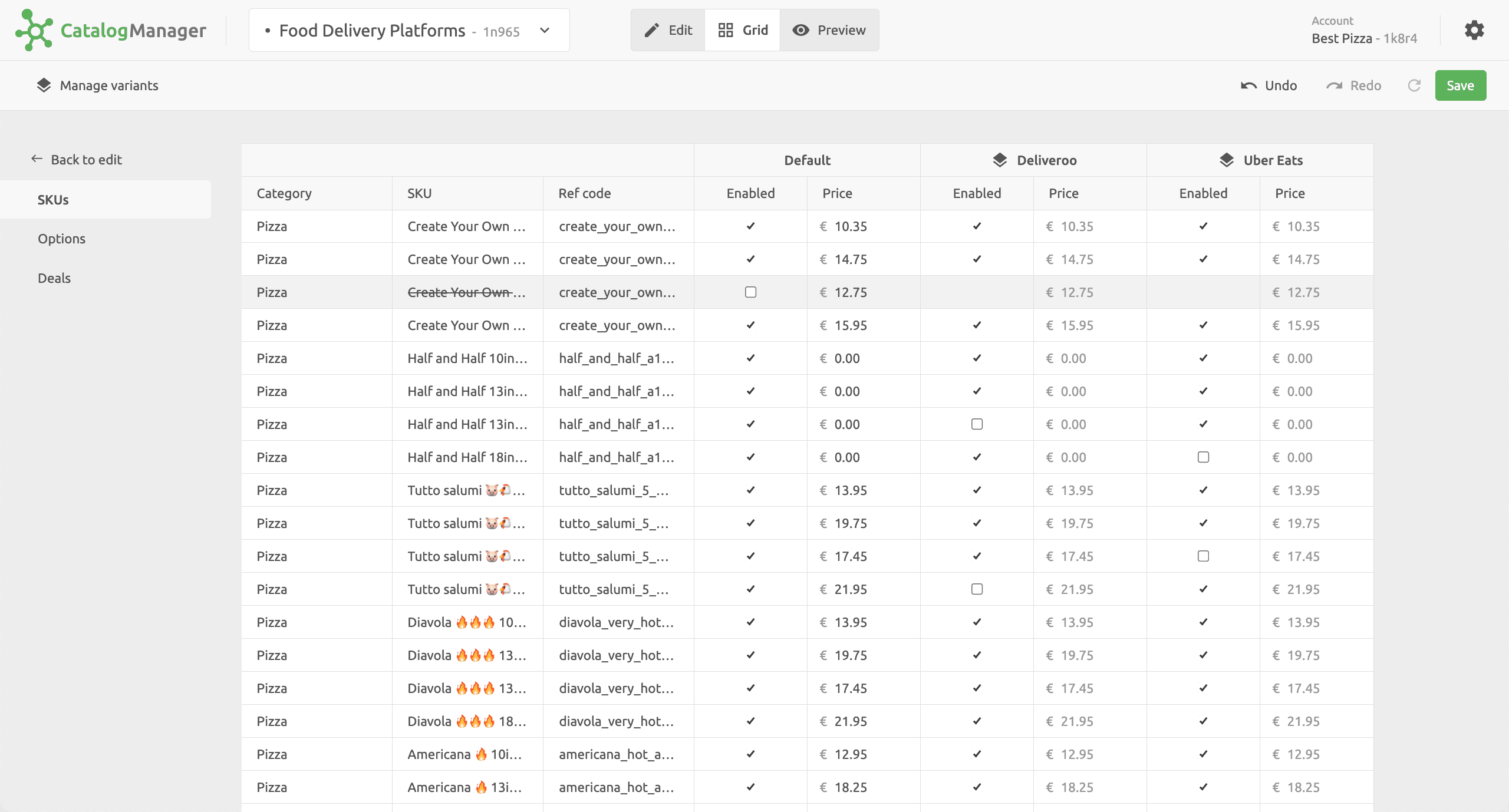This screenshot has height=812, width=1509.
Task: Click the refresh icon beside Redo
Action: [1414, 85]
